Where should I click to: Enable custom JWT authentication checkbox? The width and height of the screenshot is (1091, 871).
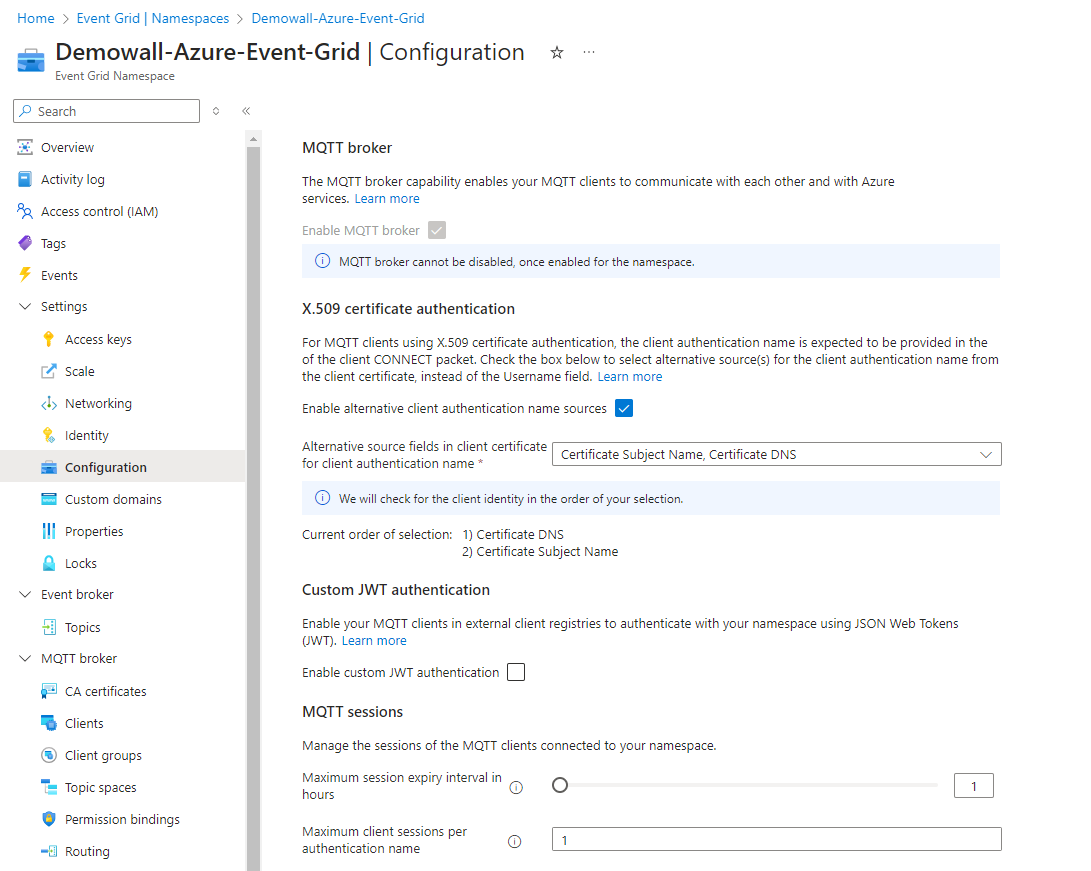point(516,672)
